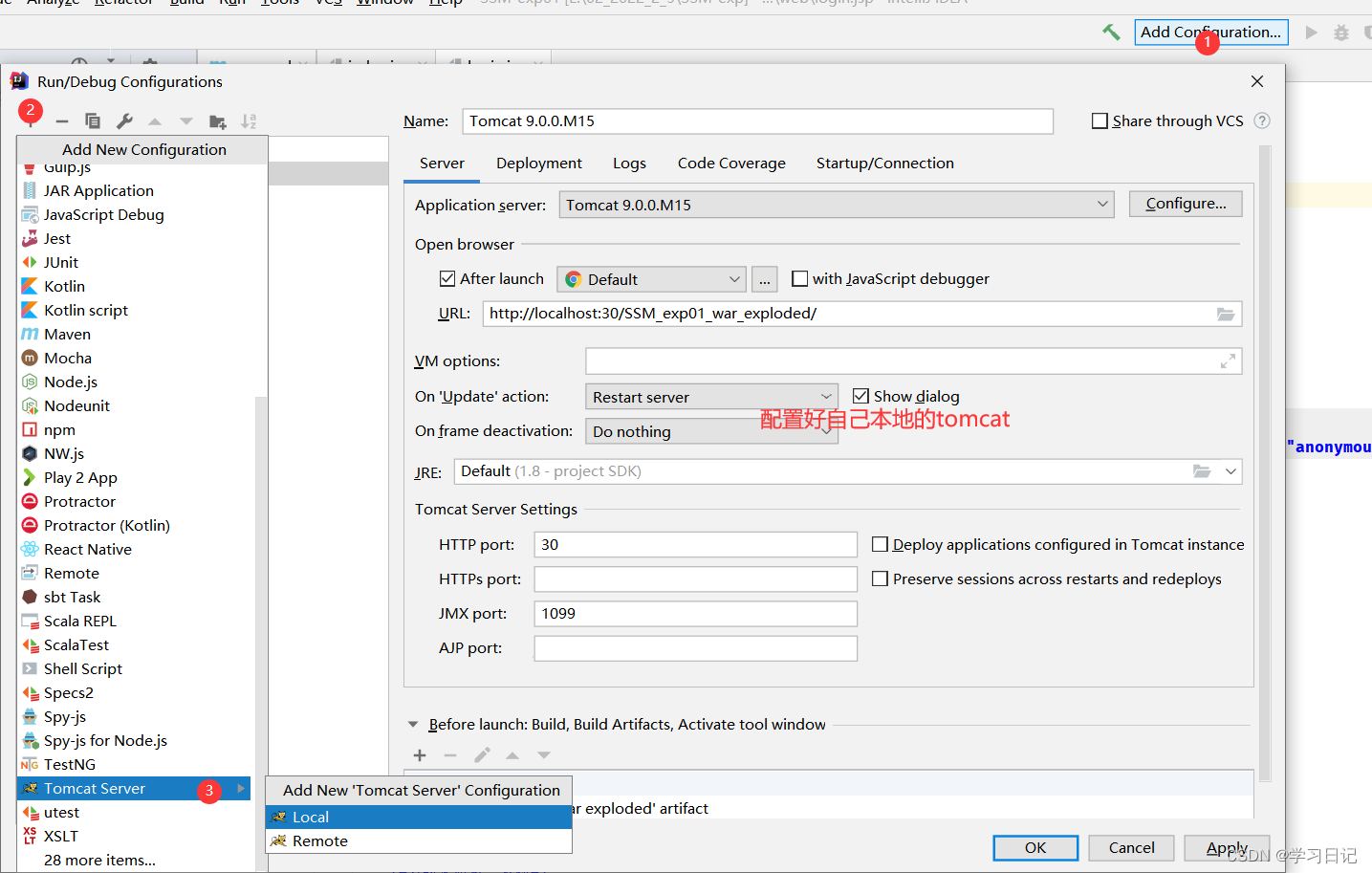Screen dimensions: 1372x873
Task: Switch to Logs tab
Action: tap(629, 164)
